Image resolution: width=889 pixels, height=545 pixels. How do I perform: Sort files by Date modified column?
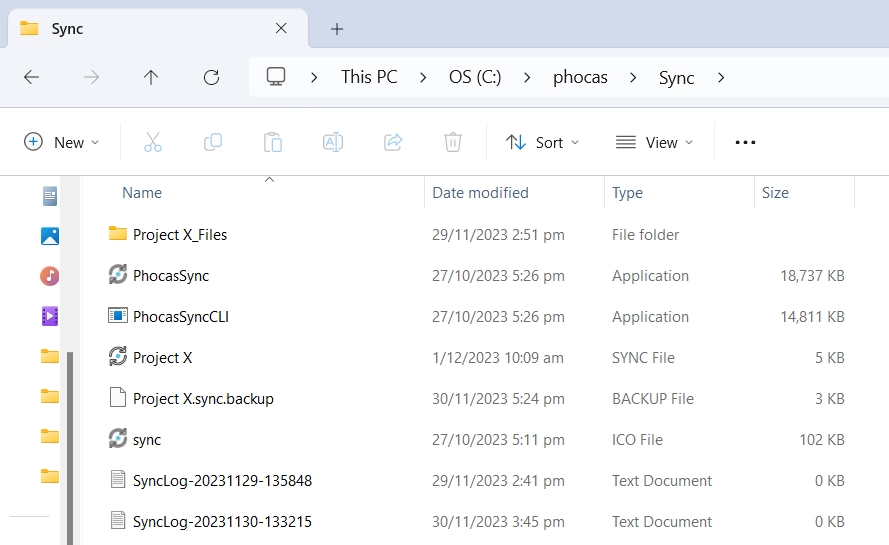click(480, 193)
